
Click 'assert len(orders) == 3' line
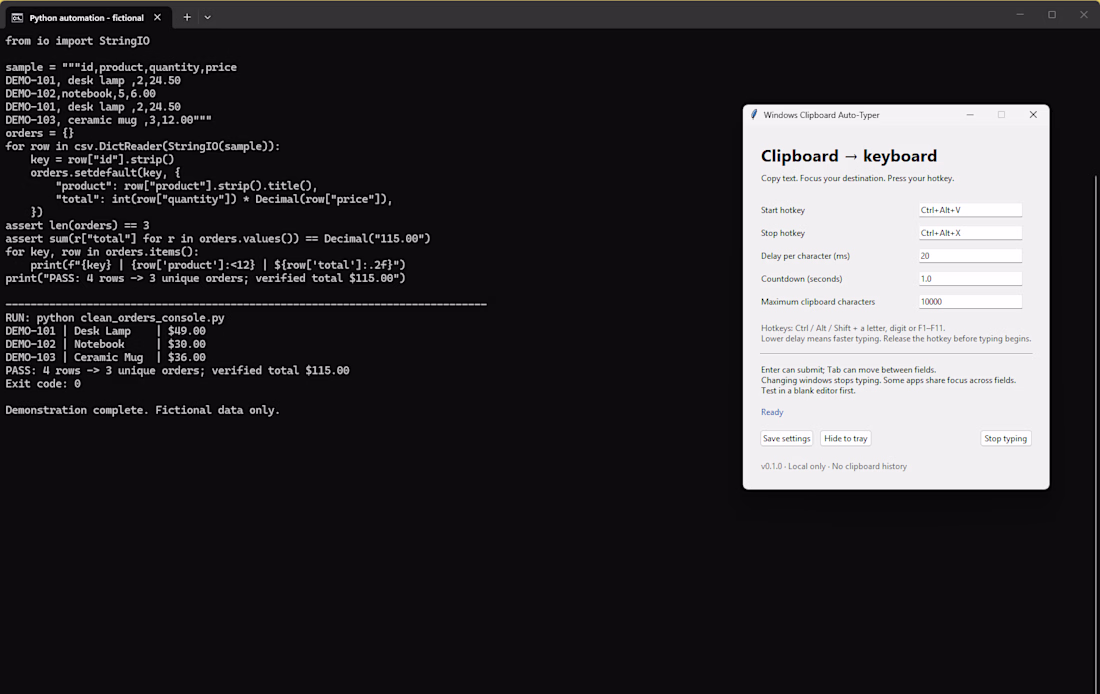(77, 225)
